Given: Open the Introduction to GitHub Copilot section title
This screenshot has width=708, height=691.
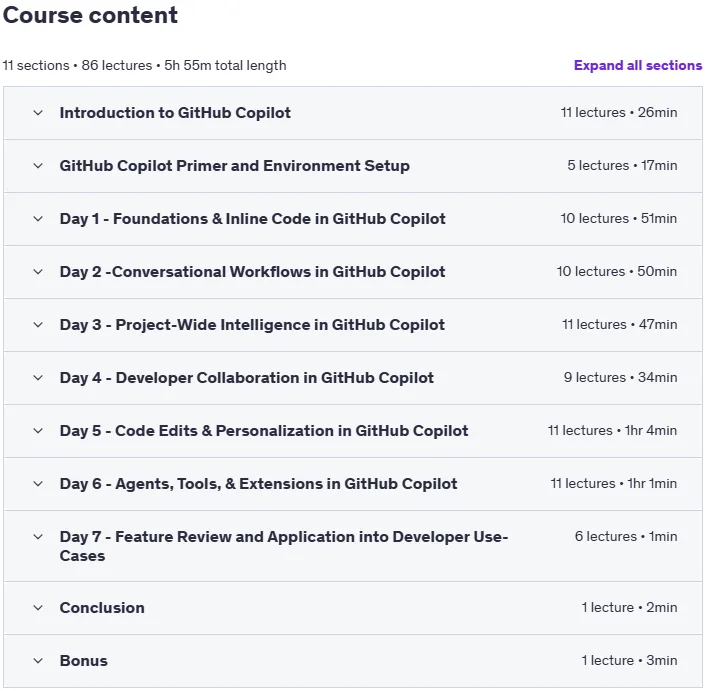Looking at the screenshot, I should coord(175,113).
